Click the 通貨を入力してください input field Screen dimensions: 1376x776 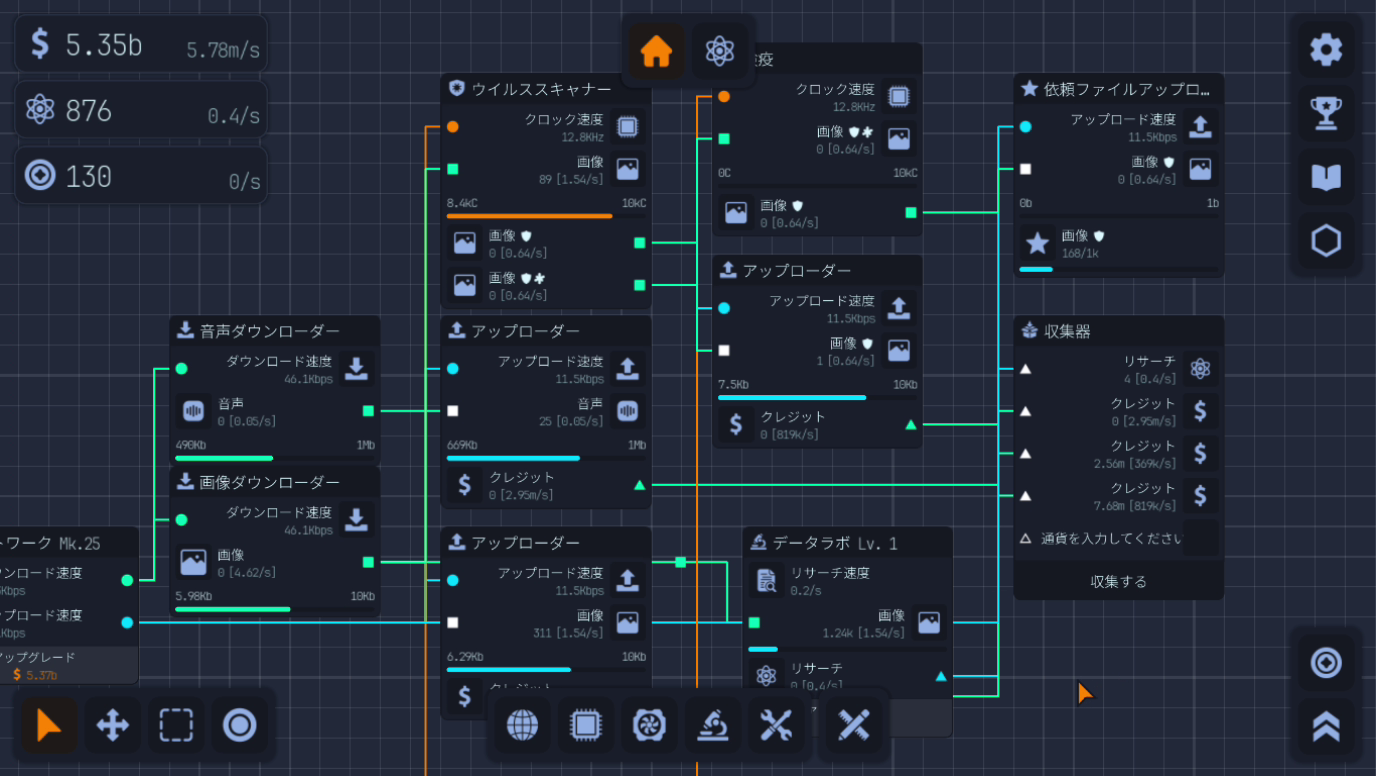click(x=1110, y=538)
